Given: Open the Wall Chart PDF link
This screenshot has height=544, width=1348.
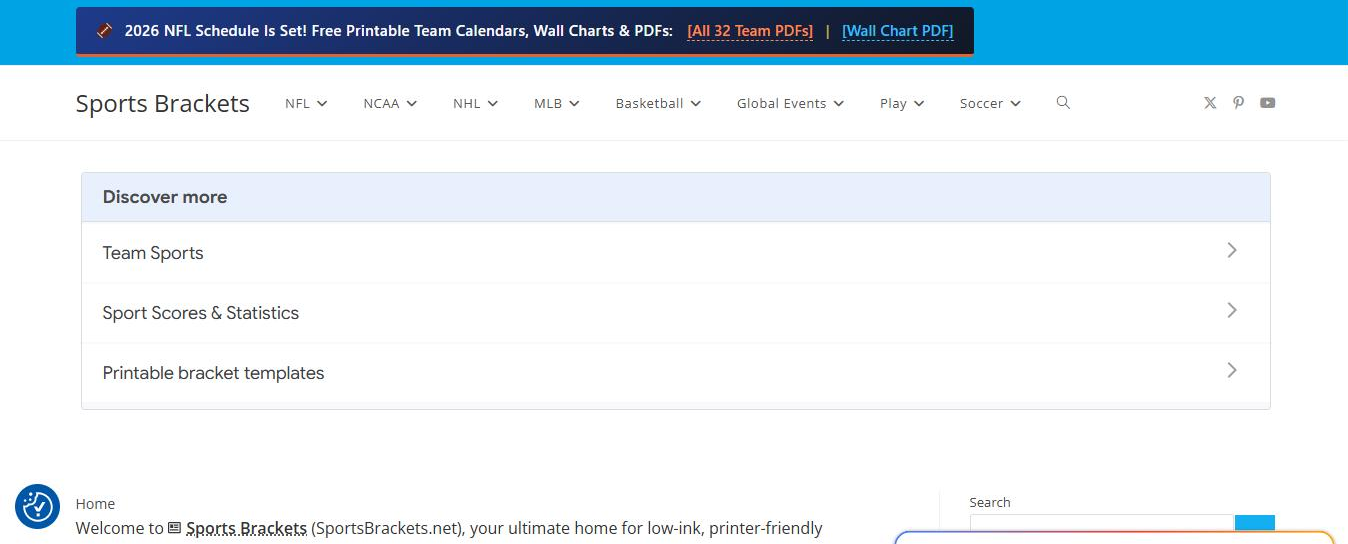Looking at the screenshot, I should coord(898,31).
